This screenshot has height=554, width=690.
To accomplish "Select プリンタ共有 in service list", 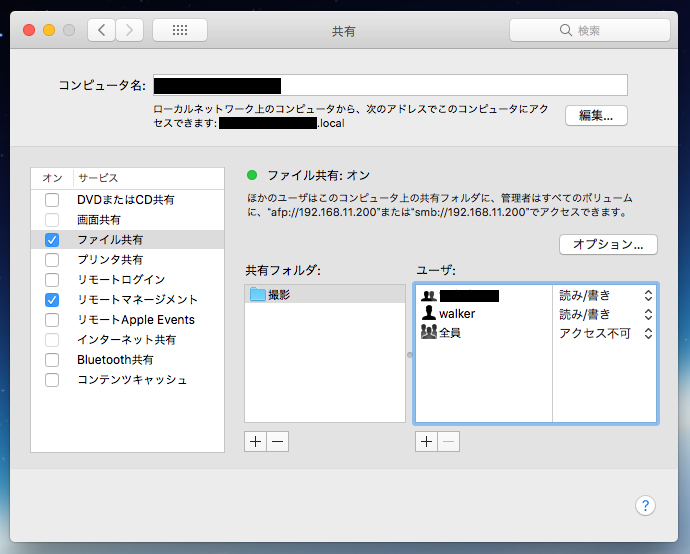I will point(110,260).
